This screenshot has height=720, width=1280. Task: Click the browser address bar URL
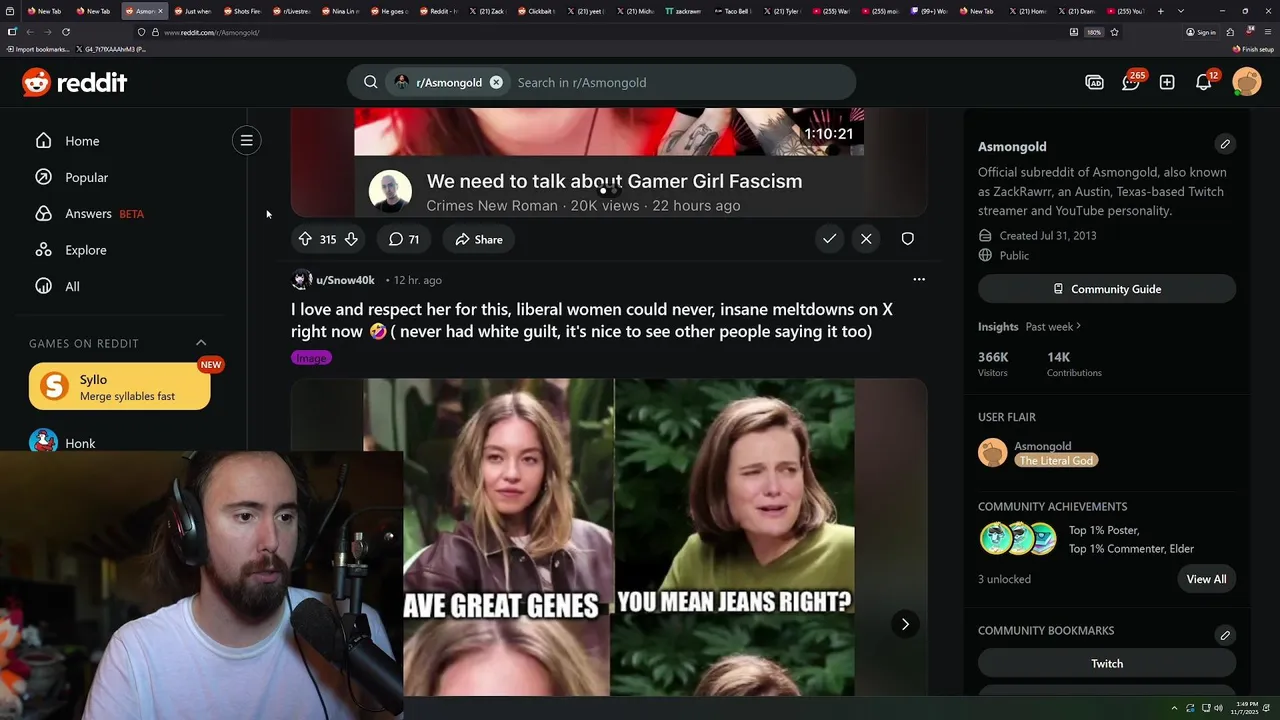point(212,32)
